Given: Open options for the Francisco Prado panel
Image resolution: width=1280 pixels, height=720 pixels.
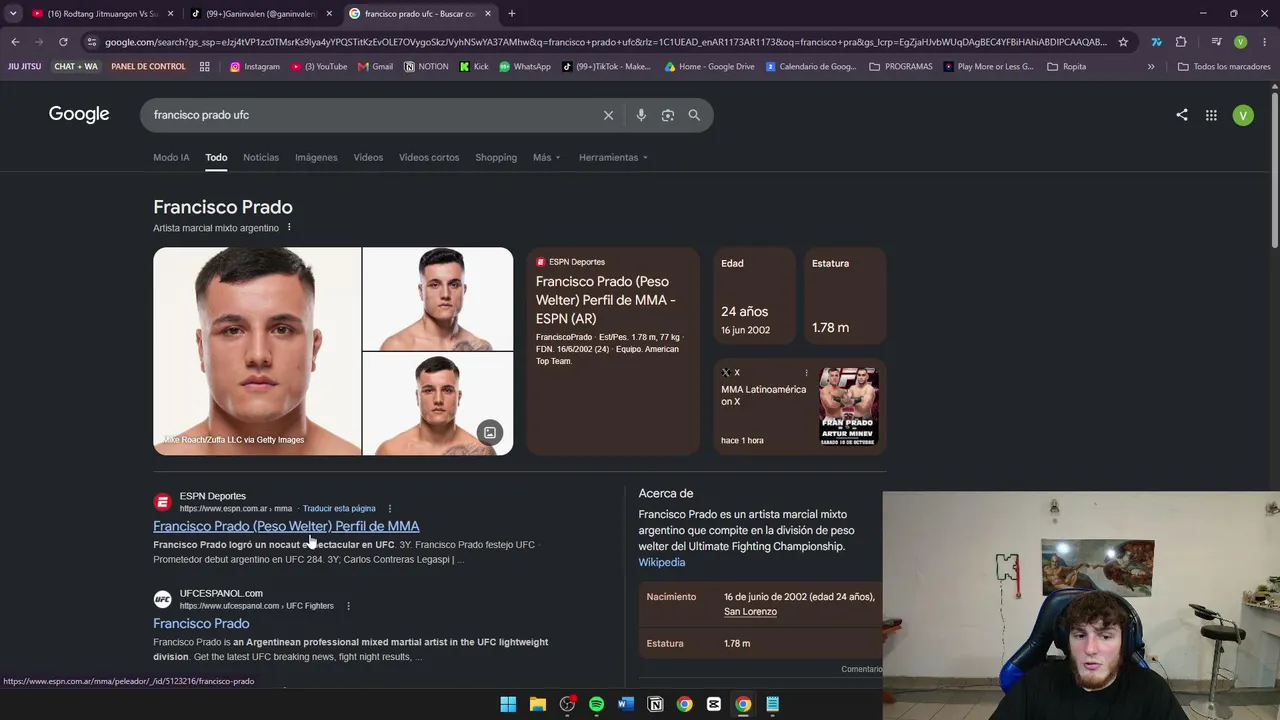Looking at the screenshot, I should [289, 228].
